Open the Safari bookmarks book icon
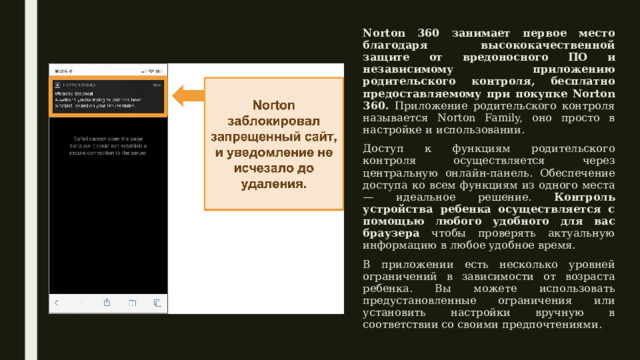 pos(132,303)
